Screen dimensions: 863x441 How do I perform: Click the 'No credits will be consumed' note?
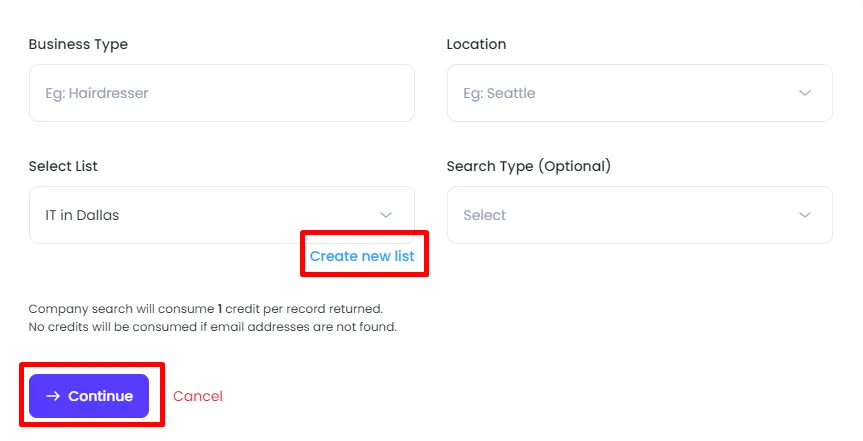[213, 327]
